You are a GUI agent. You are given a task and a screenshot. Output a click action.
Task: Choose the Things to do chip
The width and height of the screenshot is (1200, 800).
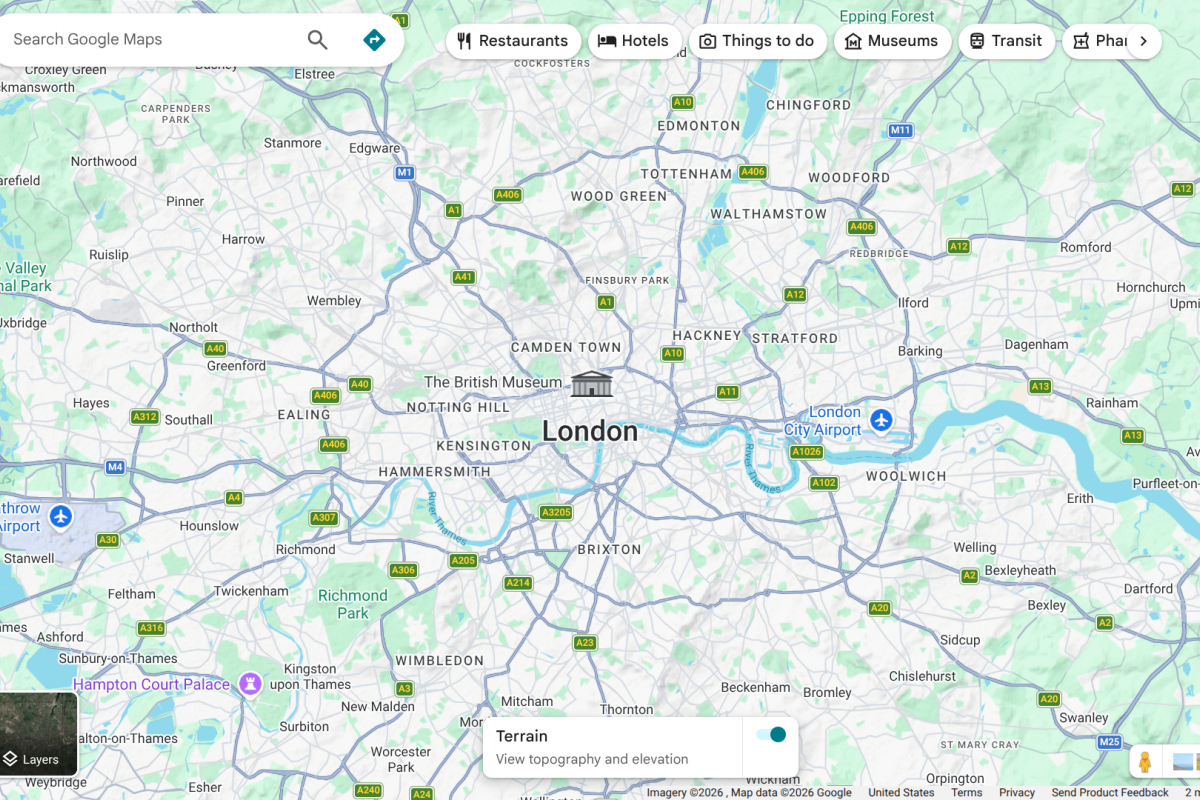(x=757, y=41)
